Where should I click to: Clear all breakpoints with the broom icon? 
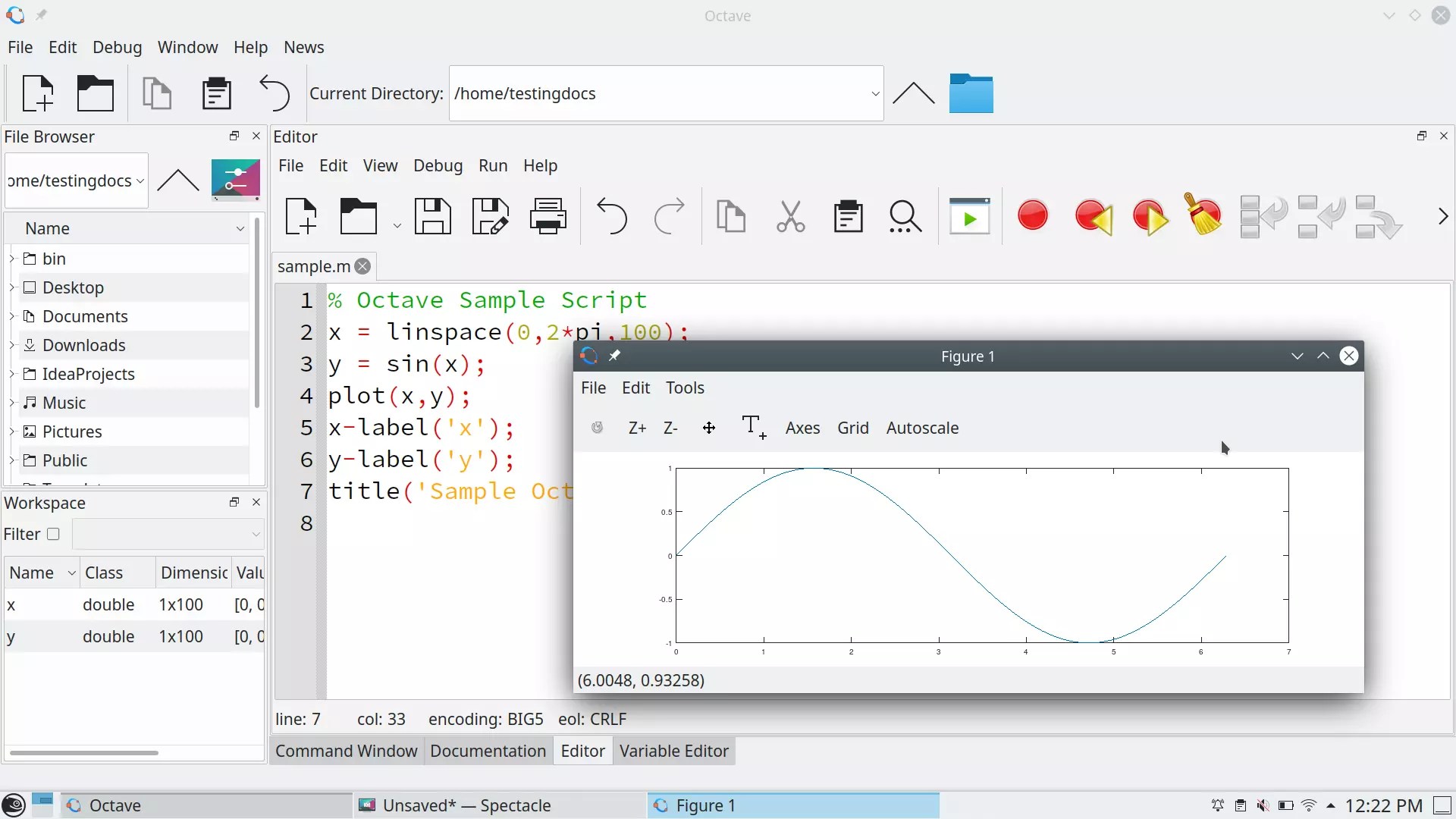tap(1204, 216)
